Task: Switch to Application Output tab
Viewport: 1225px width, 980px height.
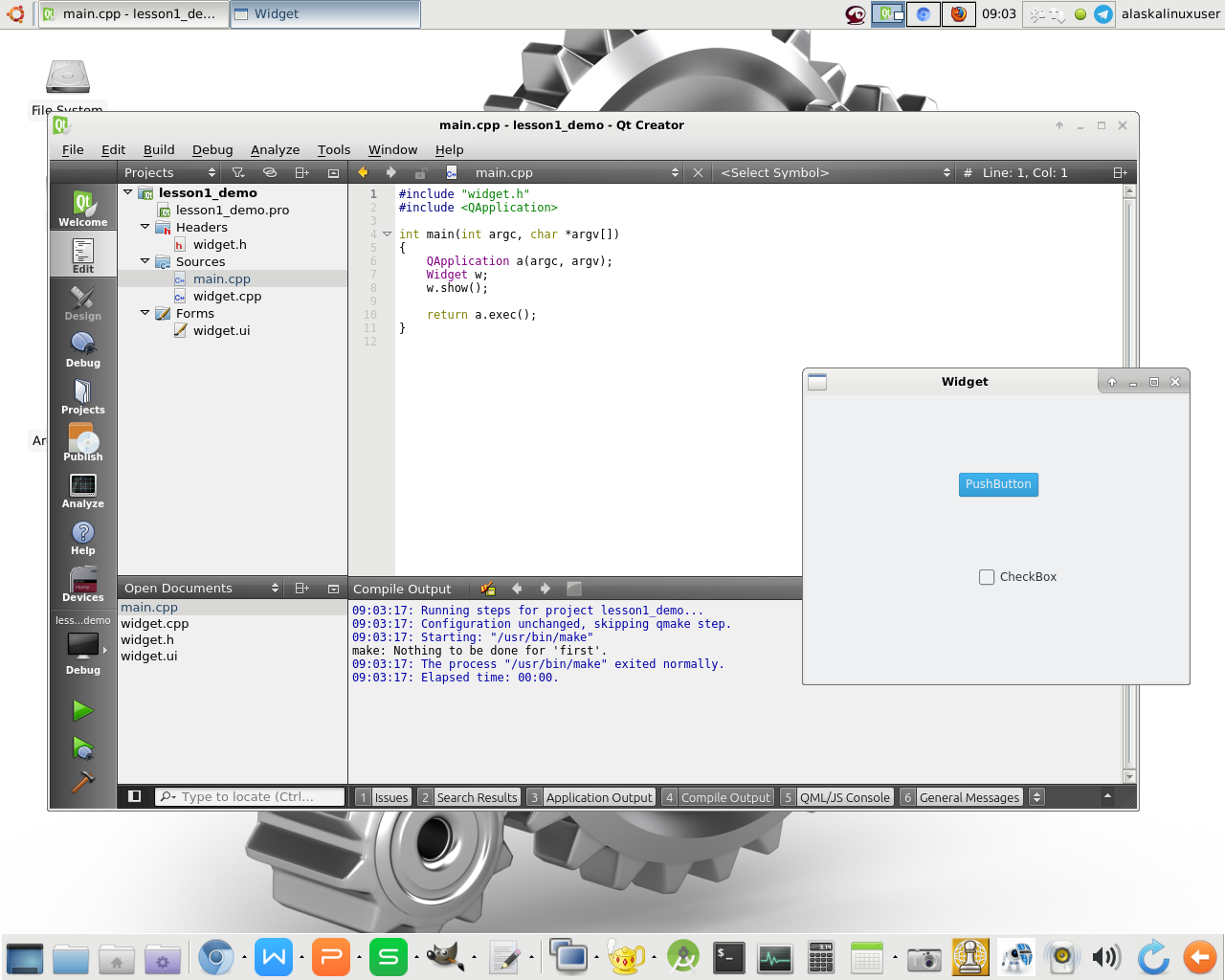Action: coord(598,797)
